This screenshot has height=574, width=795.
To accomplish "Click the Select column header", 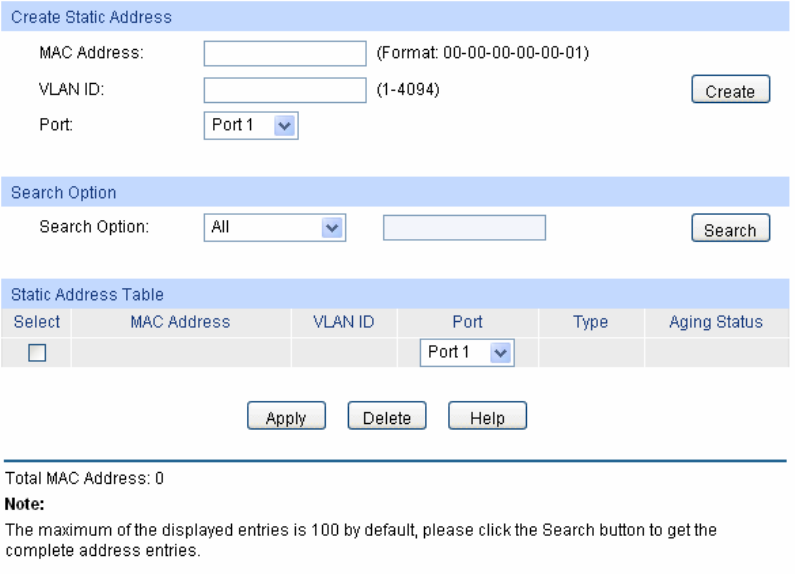I will 37,322.
